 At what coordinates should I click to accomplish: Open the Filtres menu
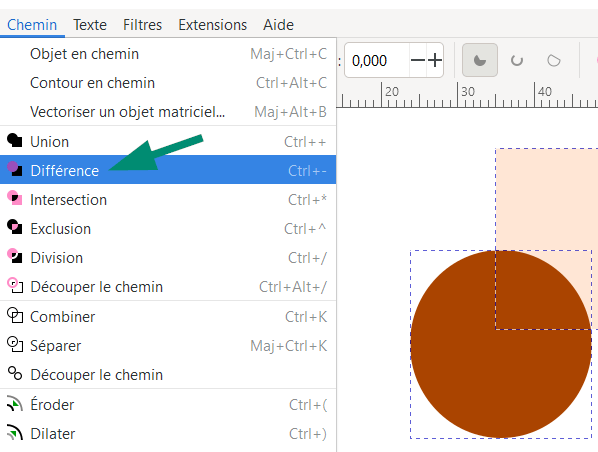click(x=142, y=25)
